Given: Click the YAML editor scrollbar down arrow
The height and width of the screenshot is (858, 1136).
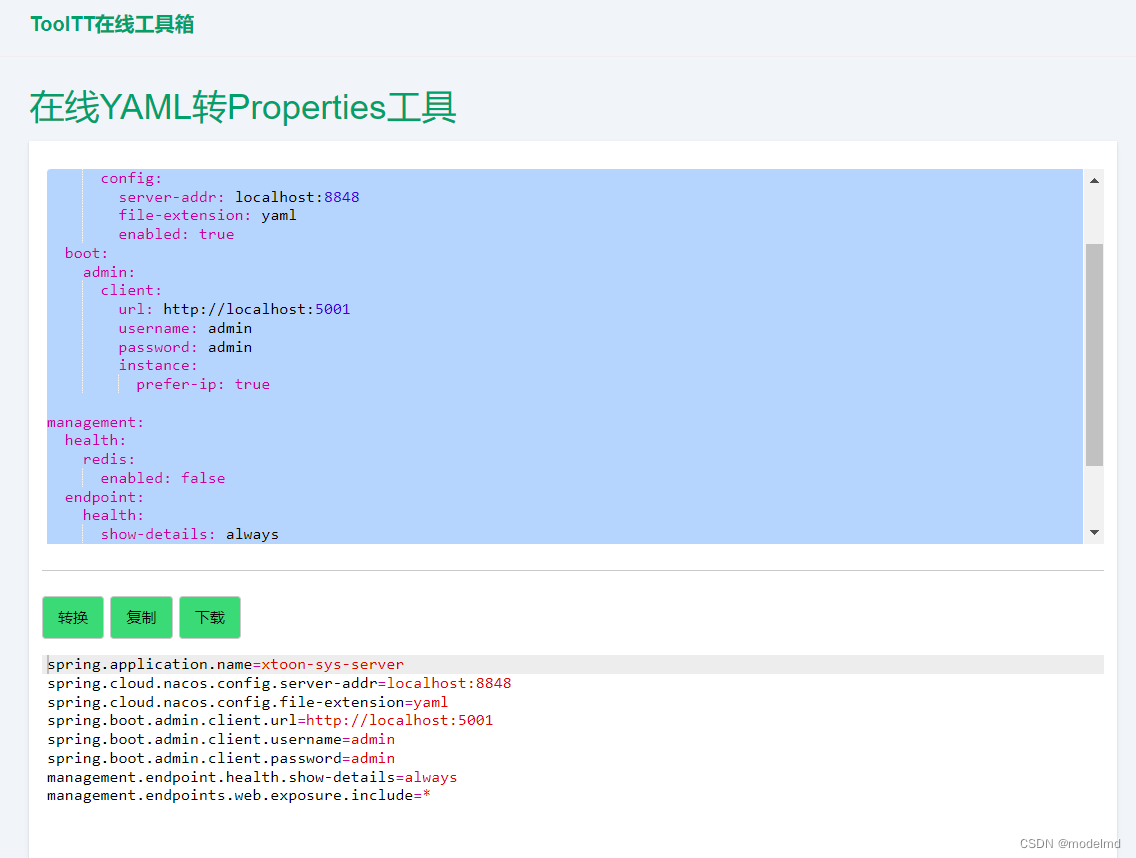Looking at the screenshot, I should coord(1094,533).
